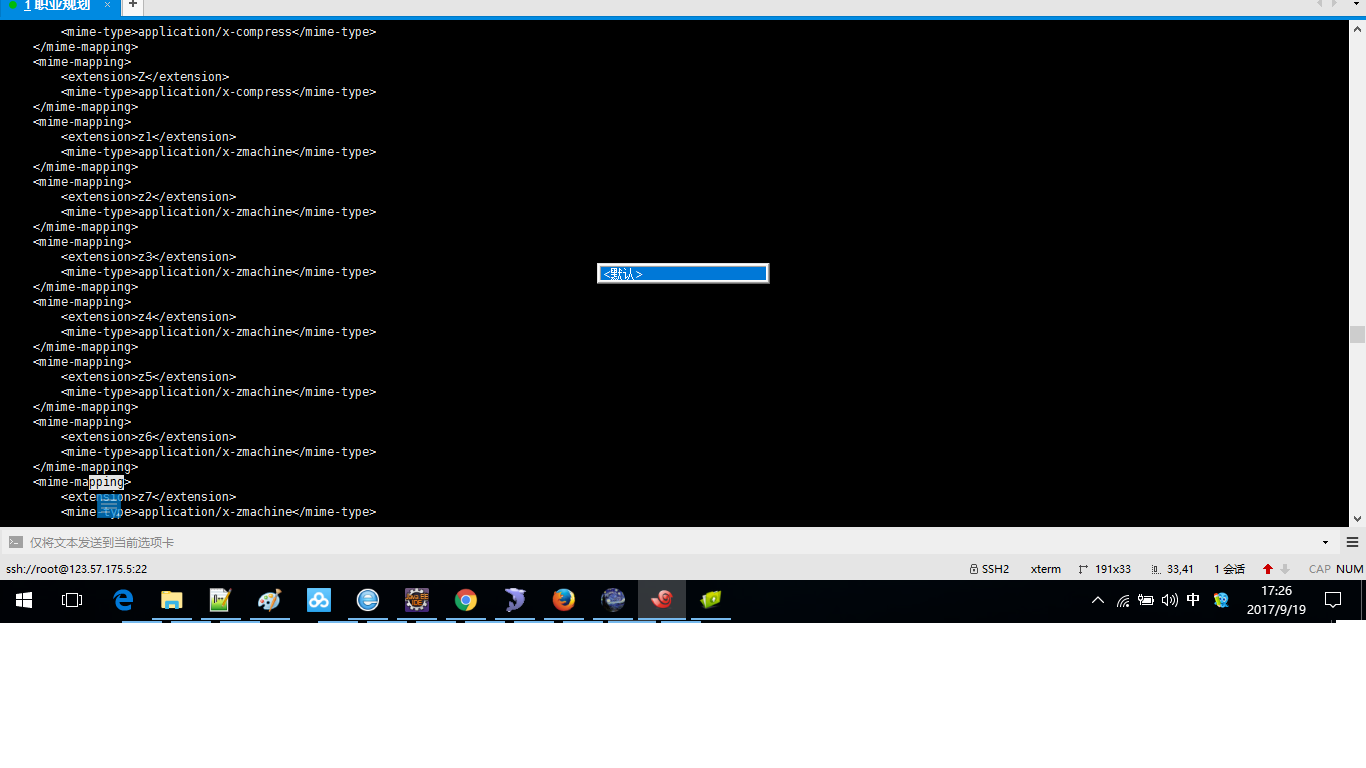Viewport: 1366px width, 768px height.
Task: Click the scrollbar down arrow
Action: 1357,518
